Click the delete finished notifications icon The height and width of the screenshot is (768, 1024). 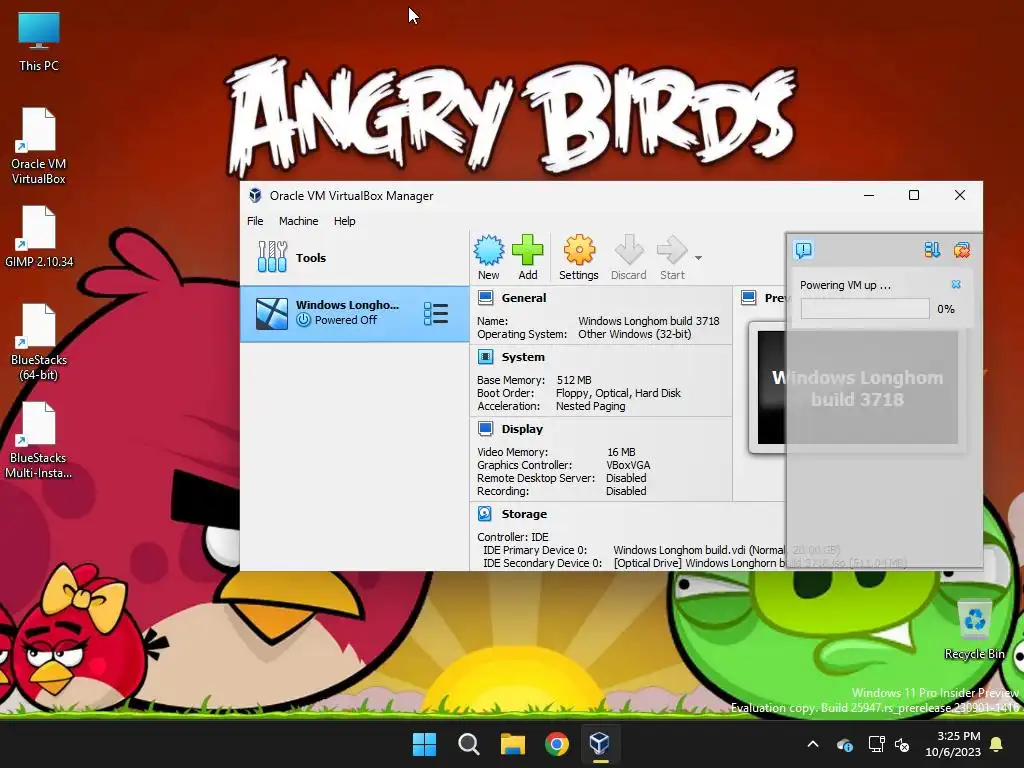click(x=961, y=249)
